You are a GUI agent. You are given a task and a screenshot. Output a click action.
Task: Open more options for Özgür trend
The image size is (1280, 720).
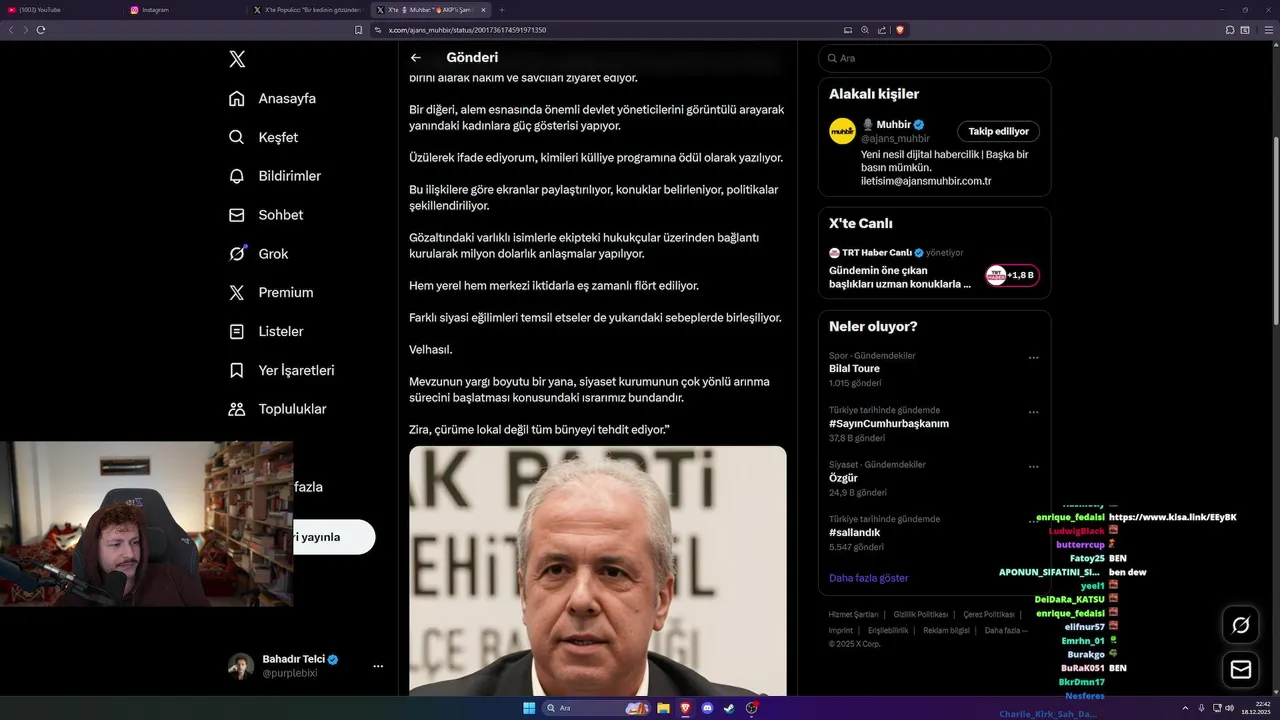coord(1034,467)
